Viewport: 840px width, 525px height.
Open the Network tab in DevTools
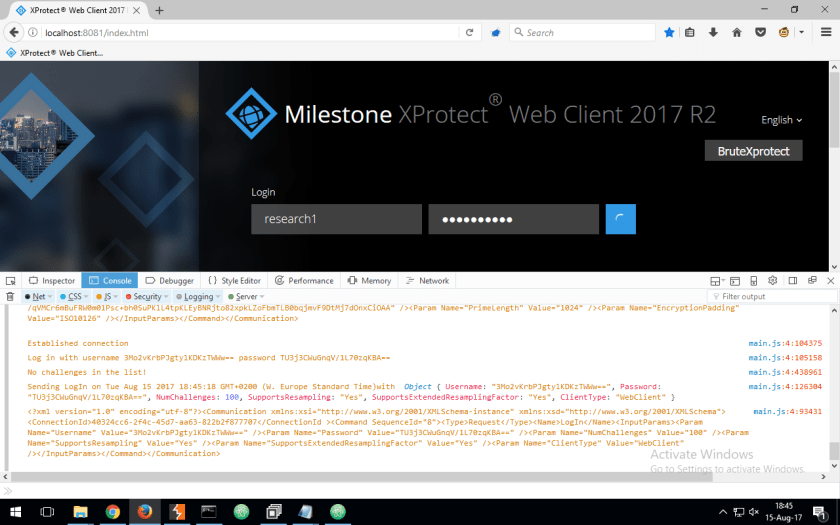pos(427,281)
